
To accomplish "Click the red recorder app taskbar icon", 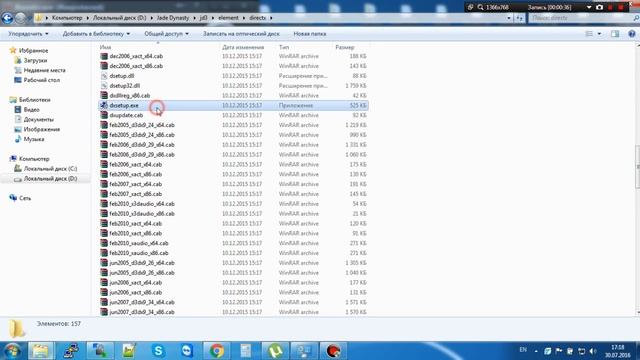I will [333, 351].
